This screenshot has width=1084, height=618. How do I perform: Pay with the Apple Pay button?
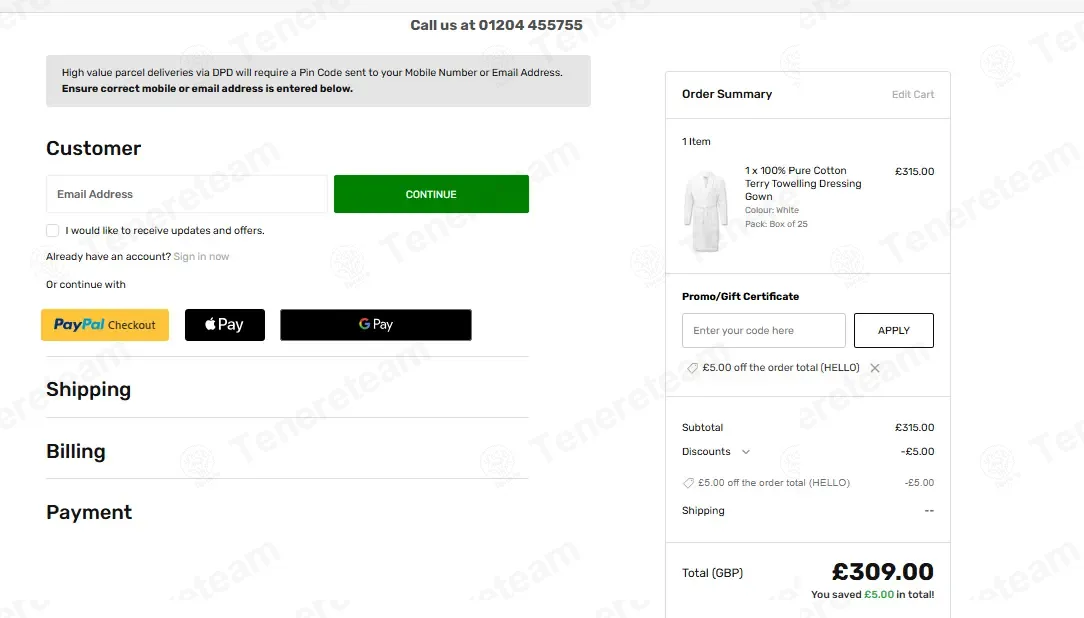pos(225,325)
